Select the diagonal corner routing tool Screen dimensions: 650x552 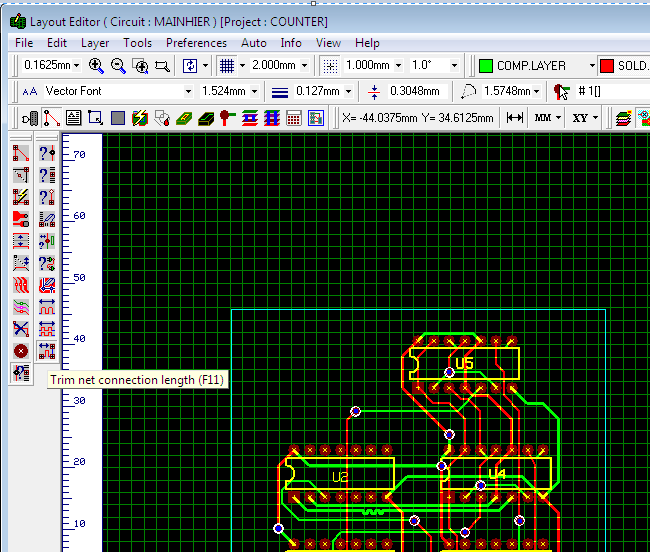[21, 175]
